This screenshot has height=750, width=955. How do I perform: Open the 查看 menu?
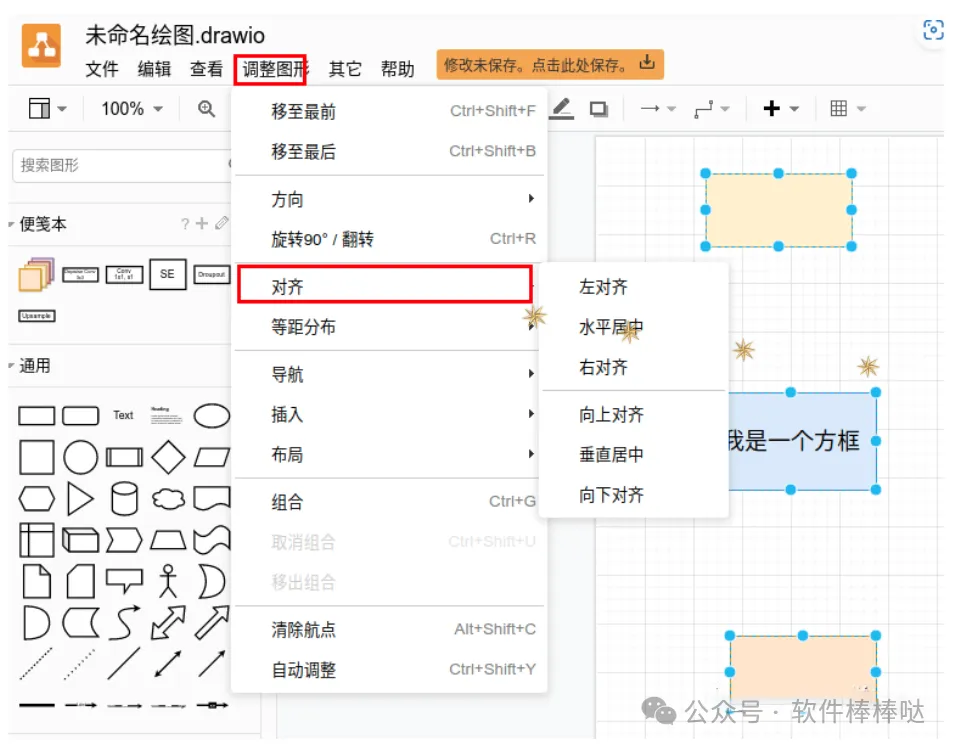tap(206, 69)
